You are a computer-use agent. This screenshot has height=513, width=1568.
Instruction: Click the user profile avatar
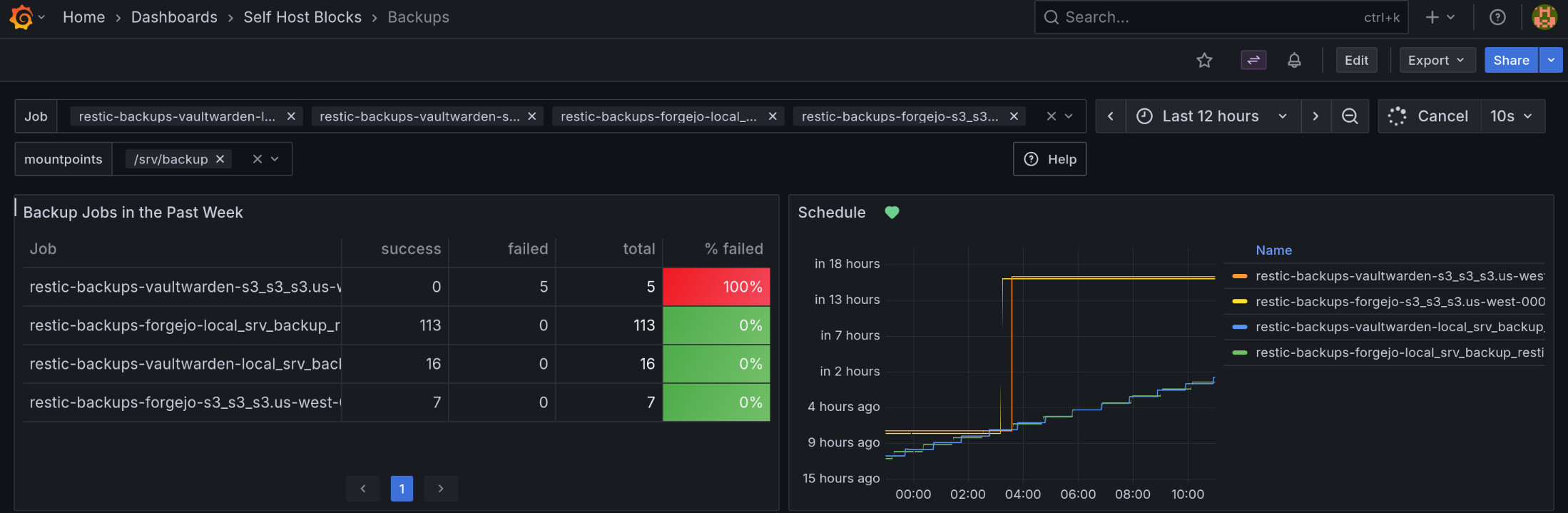click(x=1544, y=17)
